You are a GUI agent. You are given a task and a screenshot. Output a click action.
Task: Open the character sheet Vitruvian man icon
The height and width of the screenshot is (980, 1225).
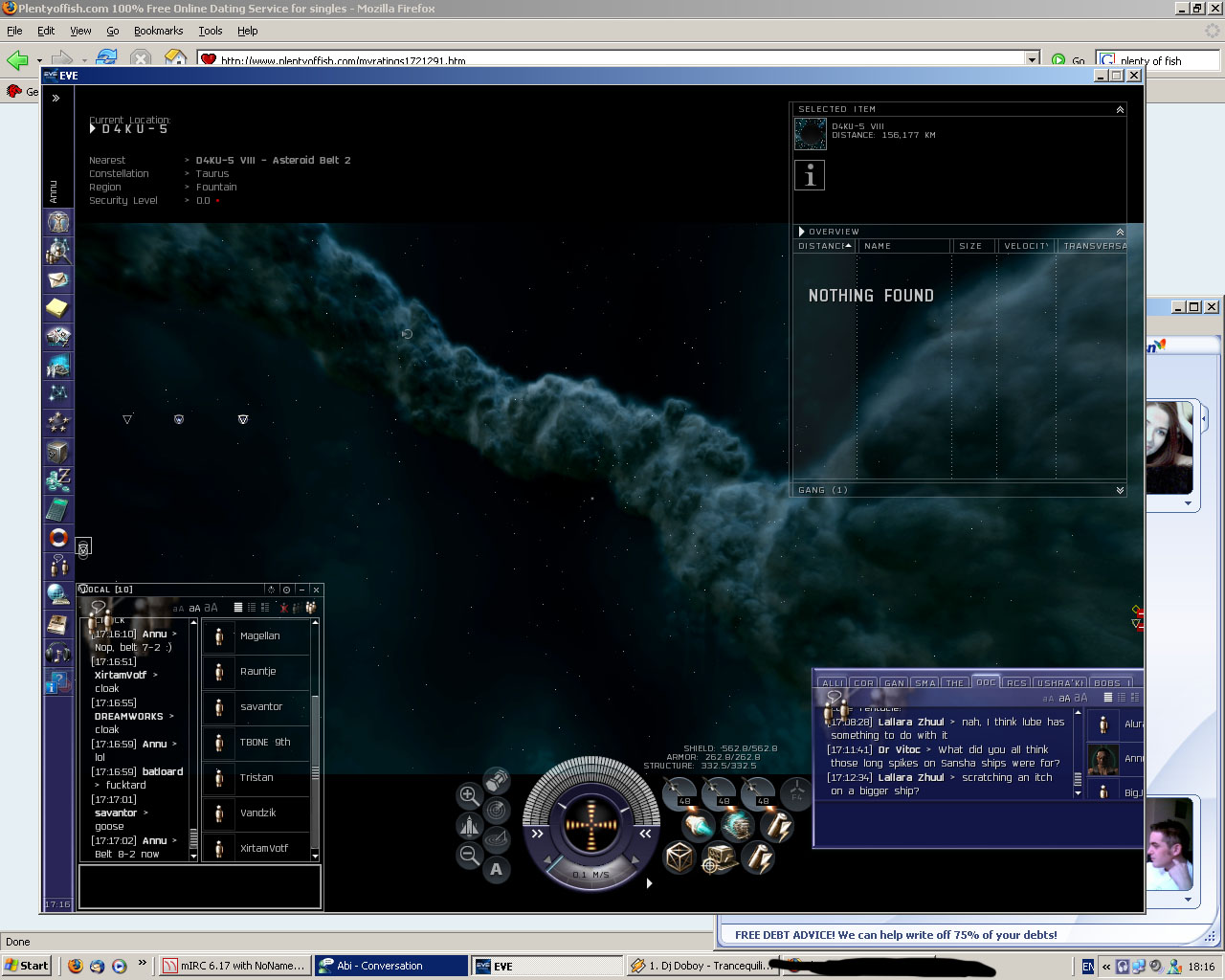[58, 222]
